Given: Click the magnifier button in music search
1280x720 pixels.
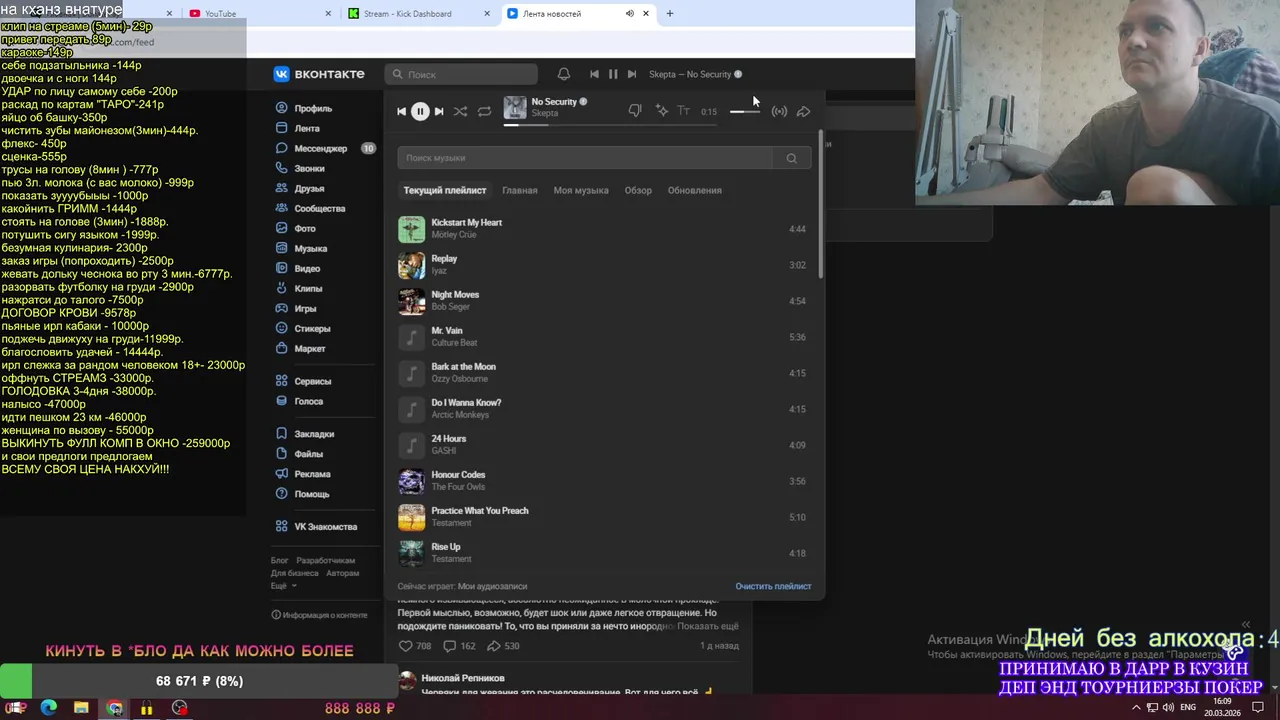Looking at the screenshot, I should coord(791,158).
